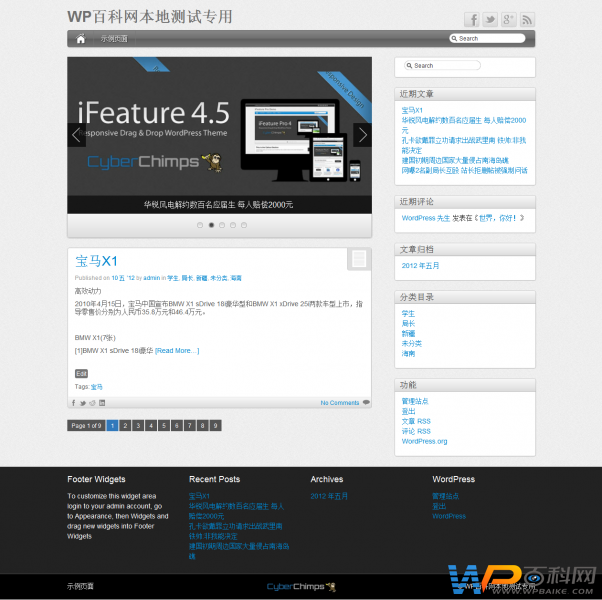
Task: Go to pagination page 9
Action: (215, 425)
